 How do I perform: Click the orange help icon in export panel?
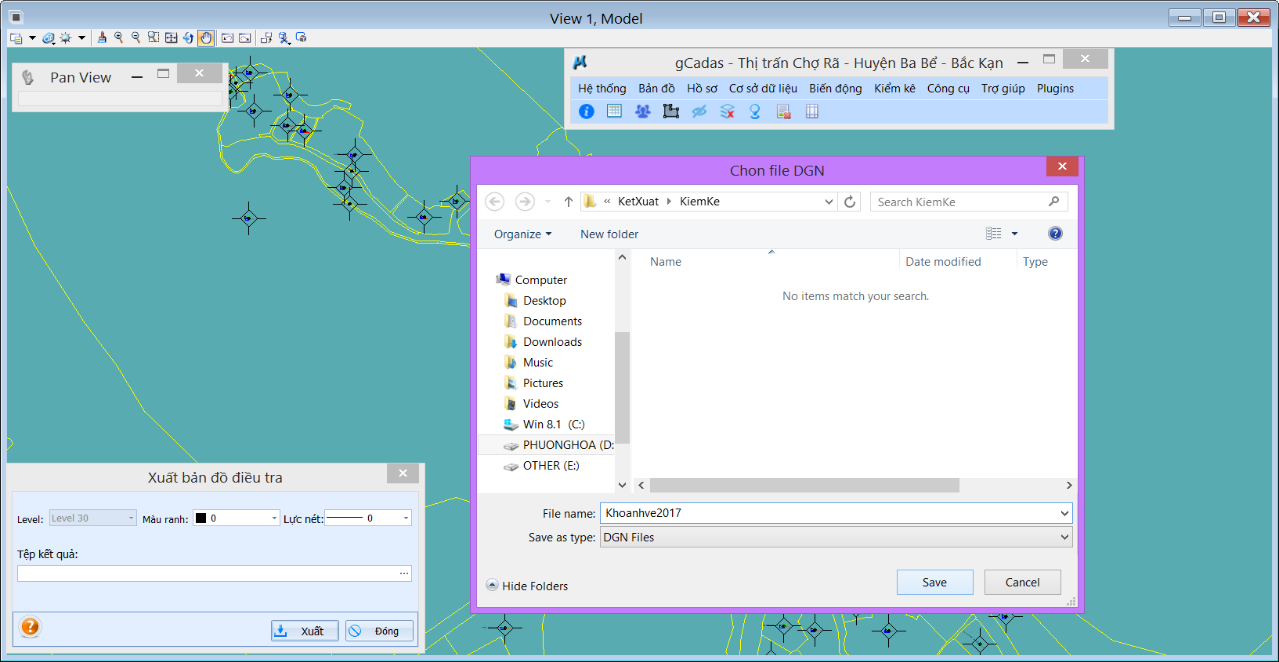[x=30, y=627]
